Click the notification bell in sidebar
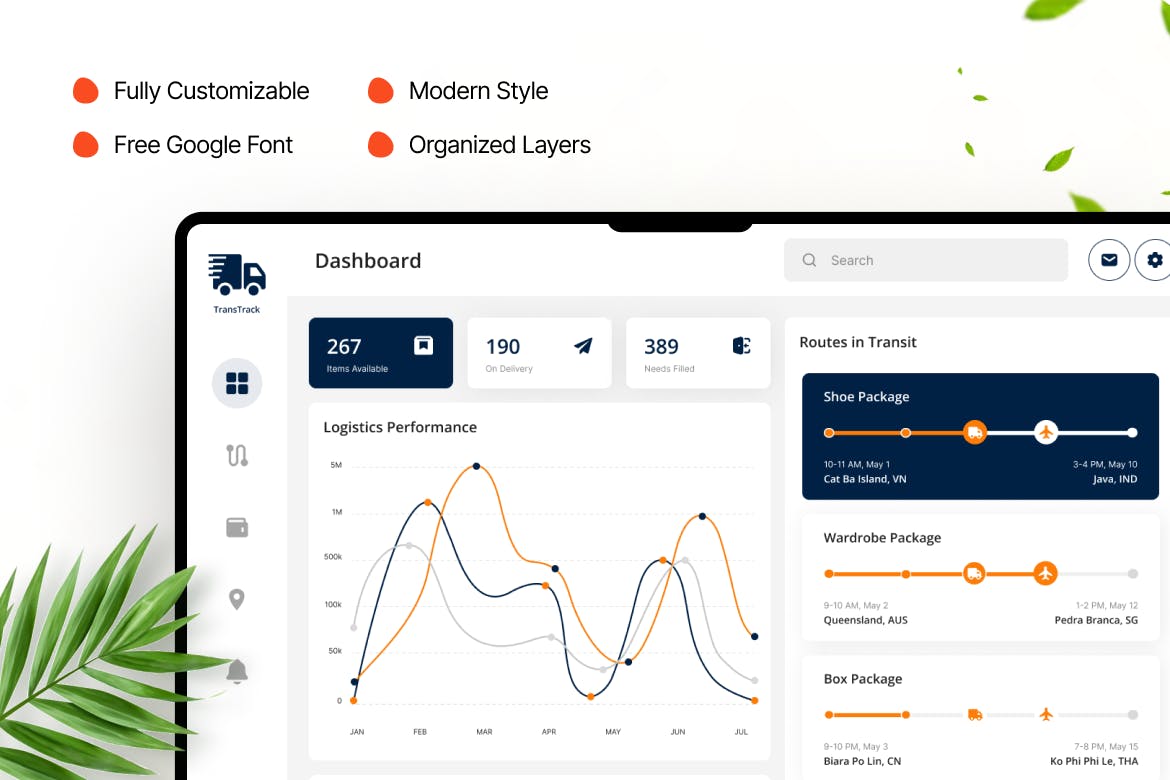1170x780 pixels. click(237, 671)
